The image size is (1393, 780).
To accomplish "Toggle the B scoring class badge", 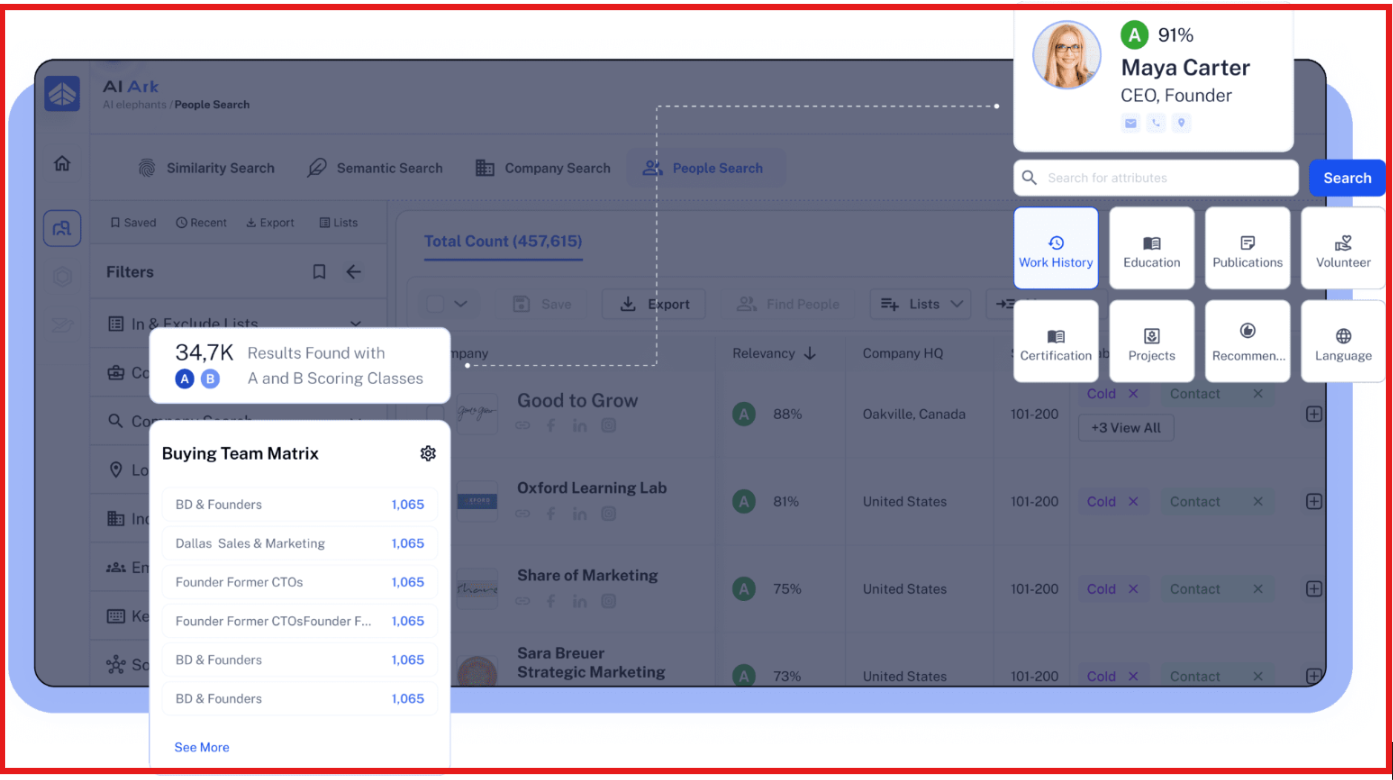I will pyautogui.click(x=208, y=379).
